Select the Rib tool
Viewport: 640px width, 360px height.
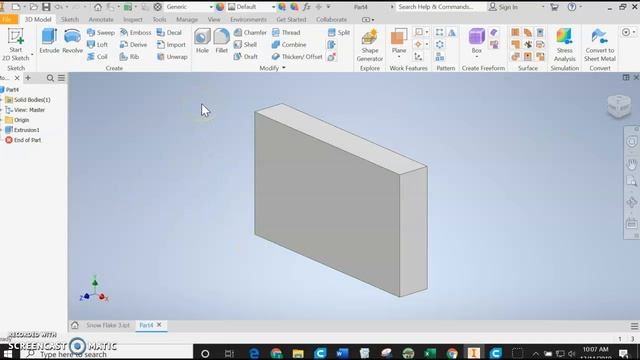pyautogui.click(x=129, y=57)
